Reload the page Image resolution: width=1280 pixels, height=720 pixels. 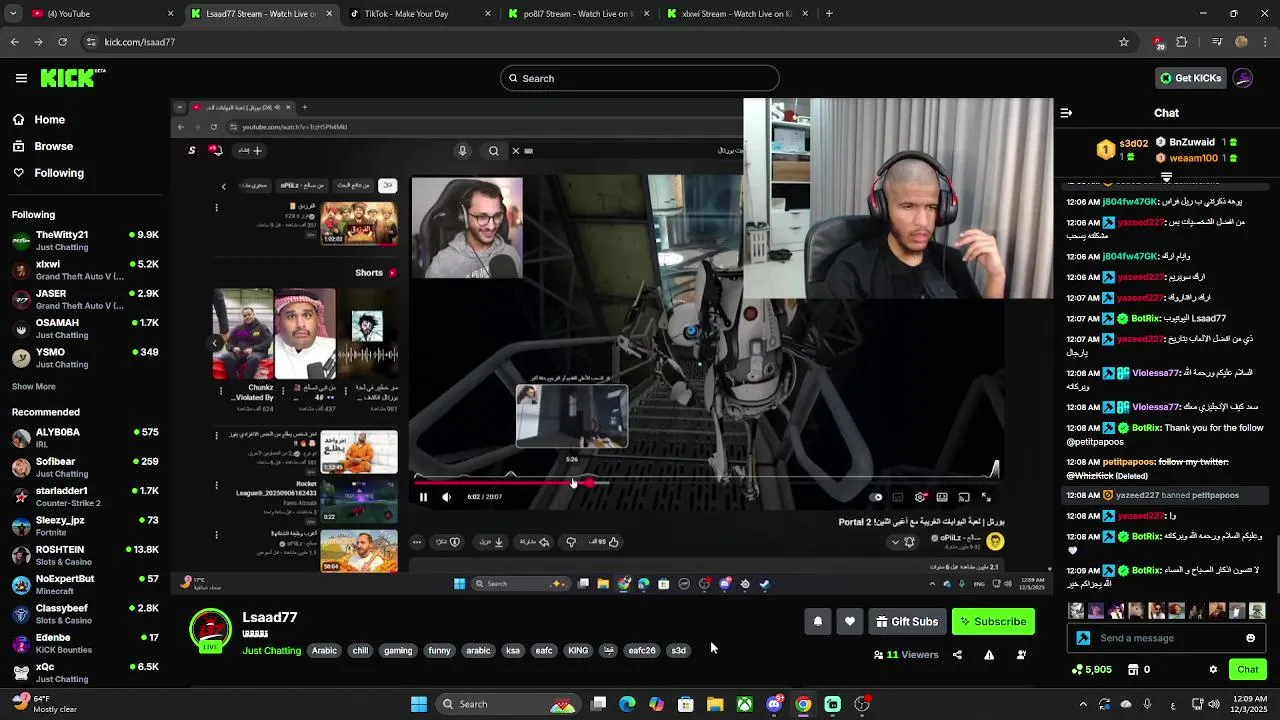[63, 42]
